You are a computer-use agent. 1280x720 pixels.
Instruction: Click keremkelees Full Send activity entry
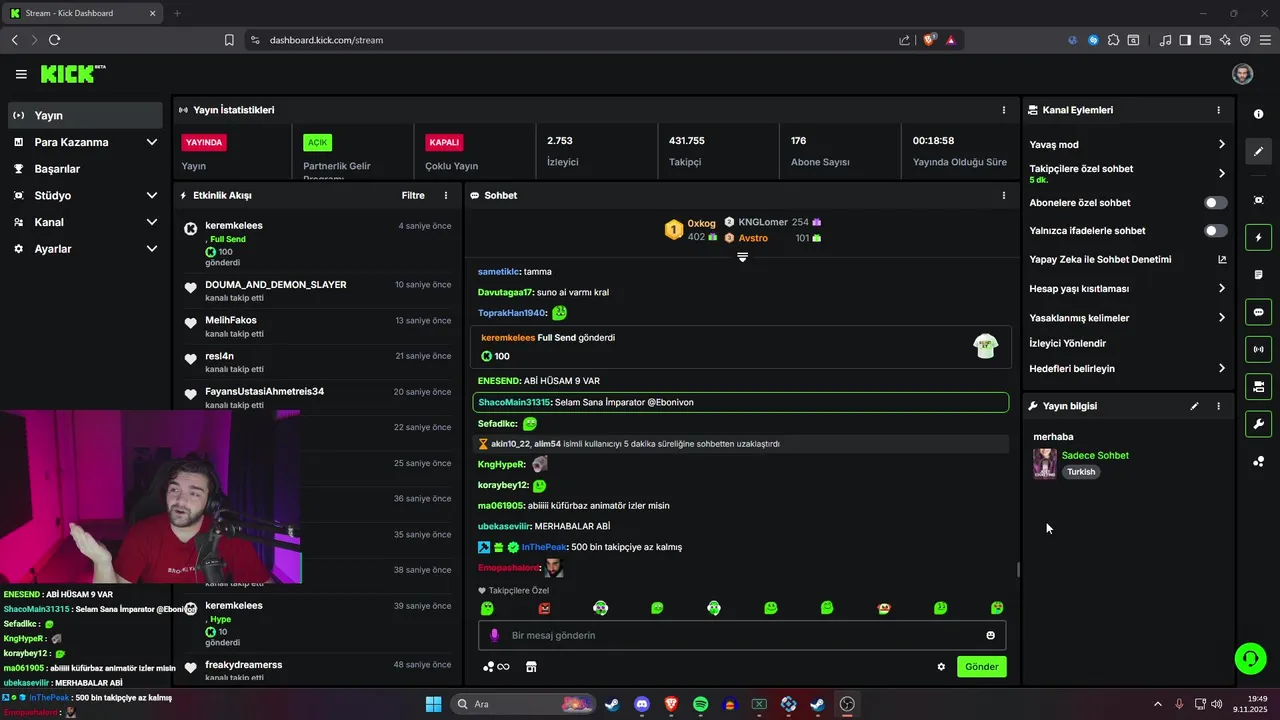pyautogui.click(x=318, y=244)
